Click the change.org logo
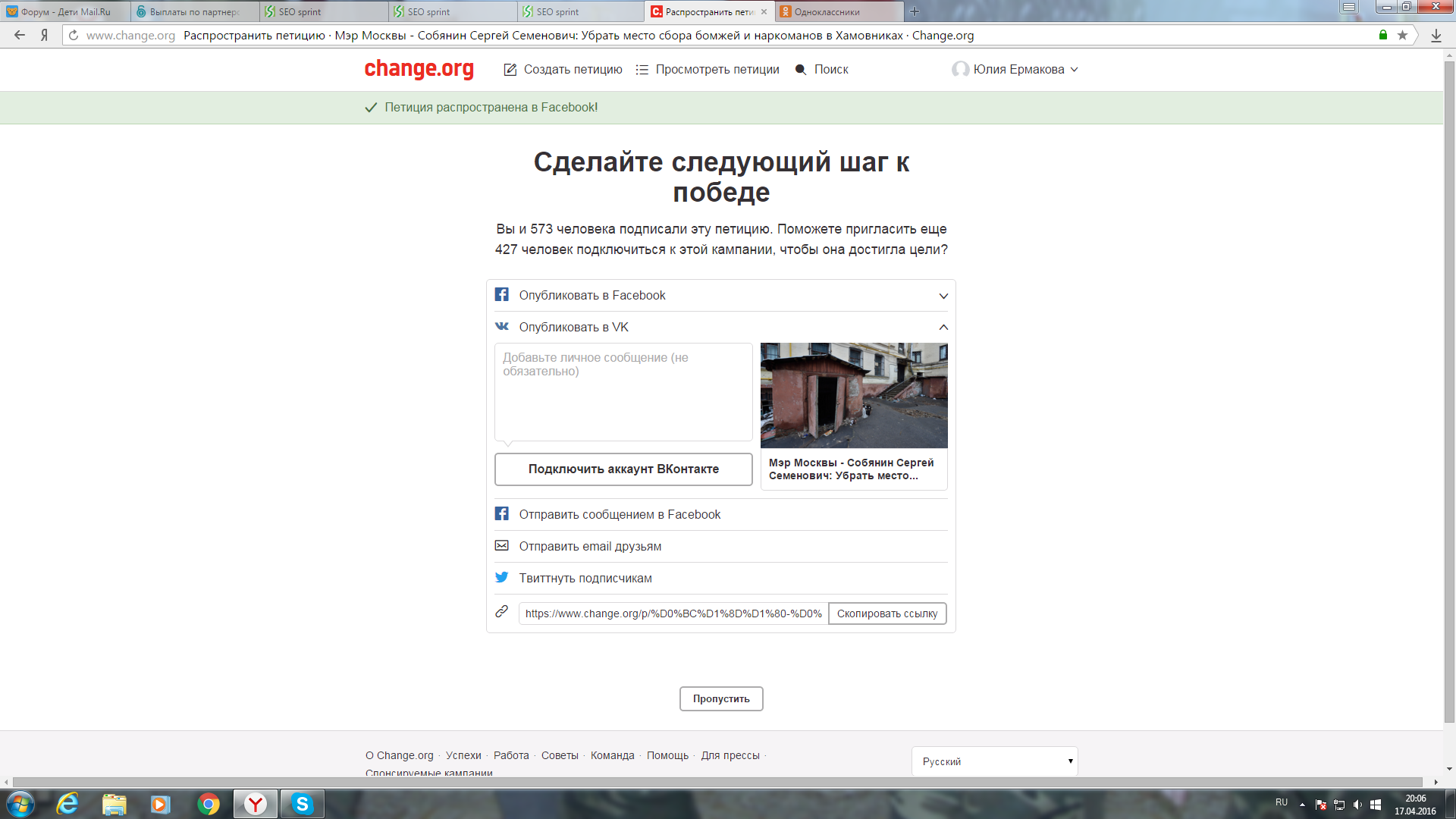 (x=419, y=69)
